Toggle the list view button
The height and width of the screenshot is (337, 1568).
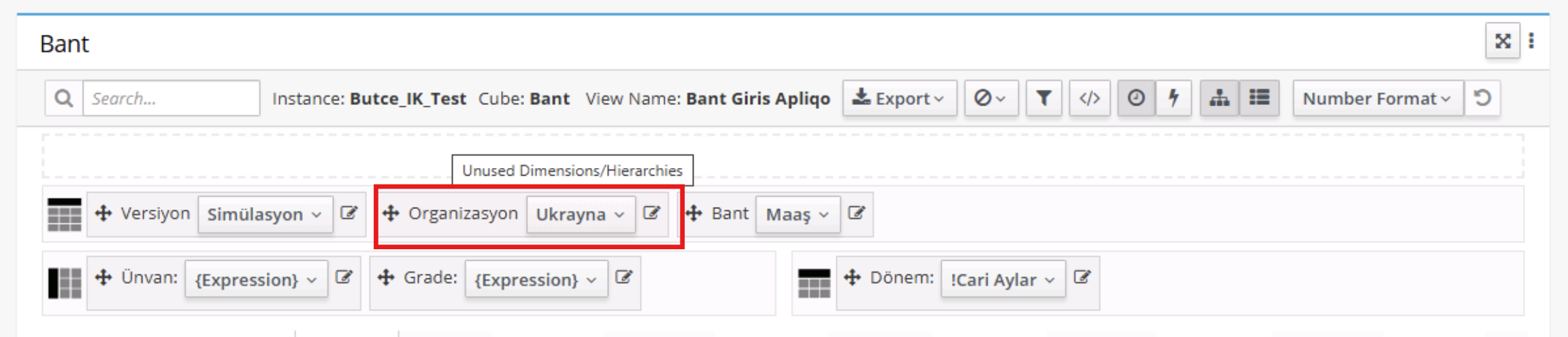coord(1259,99)
